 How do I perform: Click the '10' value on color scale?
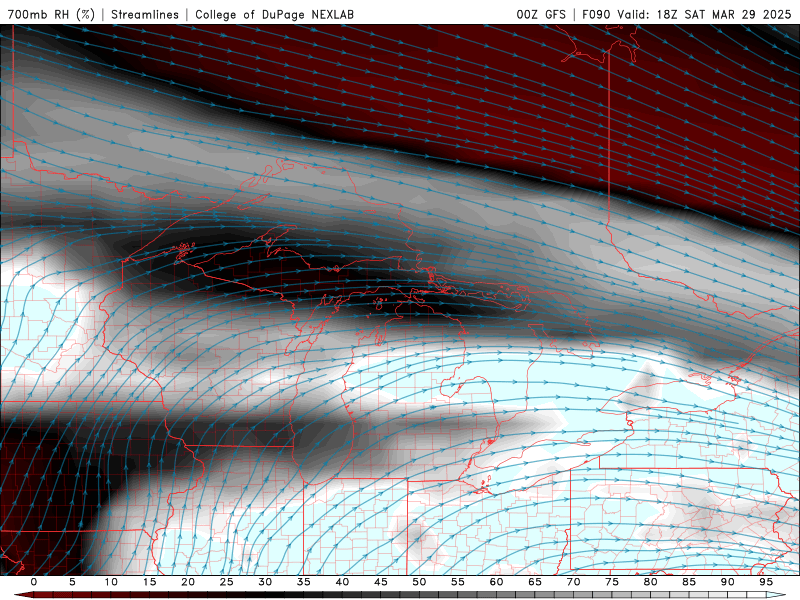coord(111,582)
